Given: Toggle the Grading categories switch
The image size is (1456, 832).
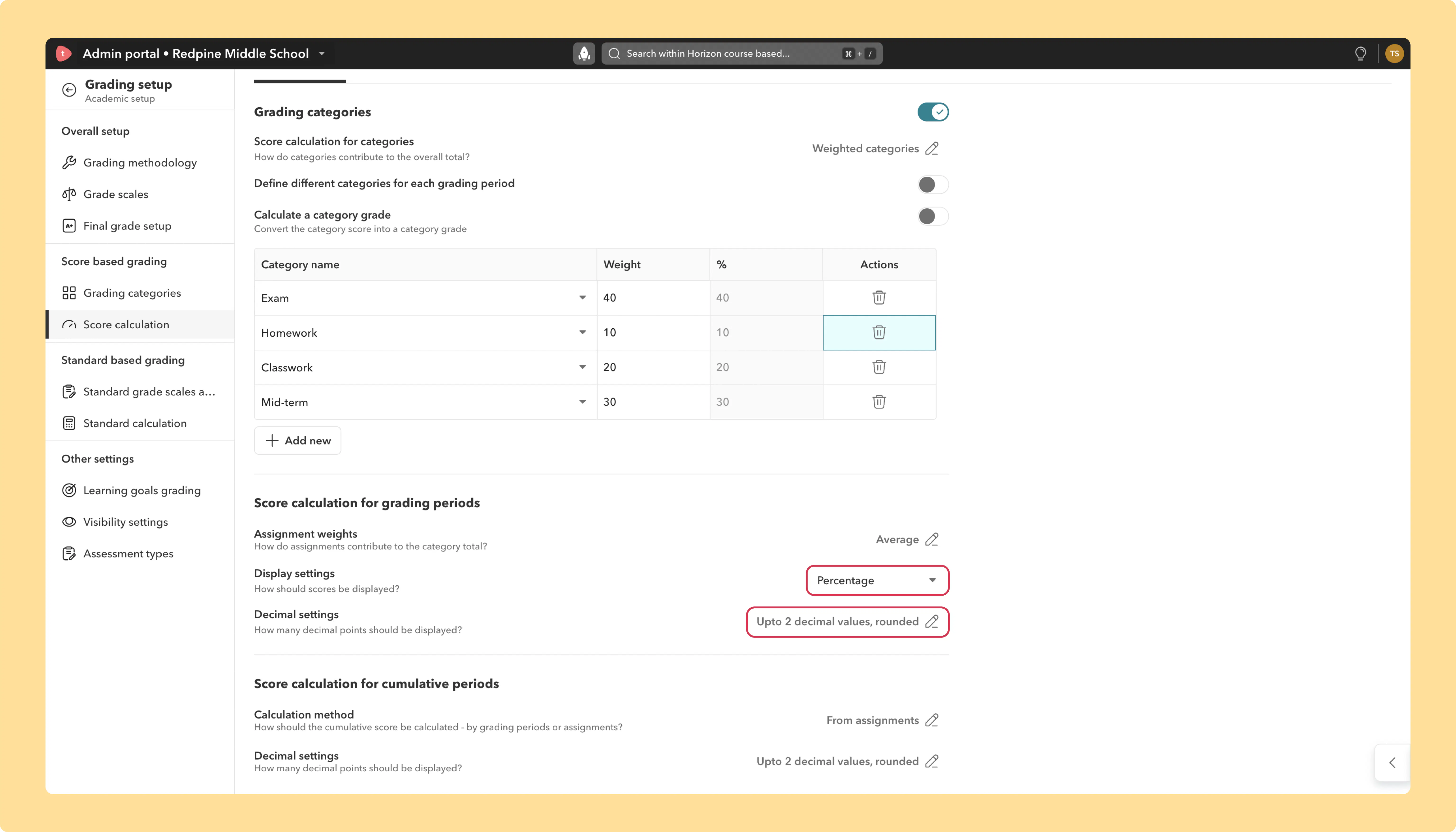Looking at the screenshot, I should click(933, 112).
